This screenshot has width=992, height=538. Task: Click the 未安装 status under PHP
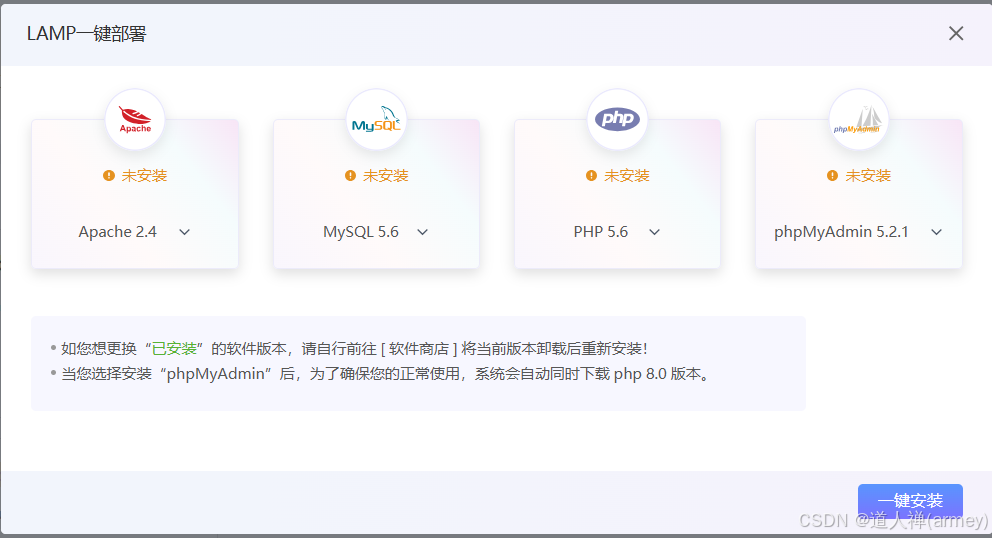[627, 175]
